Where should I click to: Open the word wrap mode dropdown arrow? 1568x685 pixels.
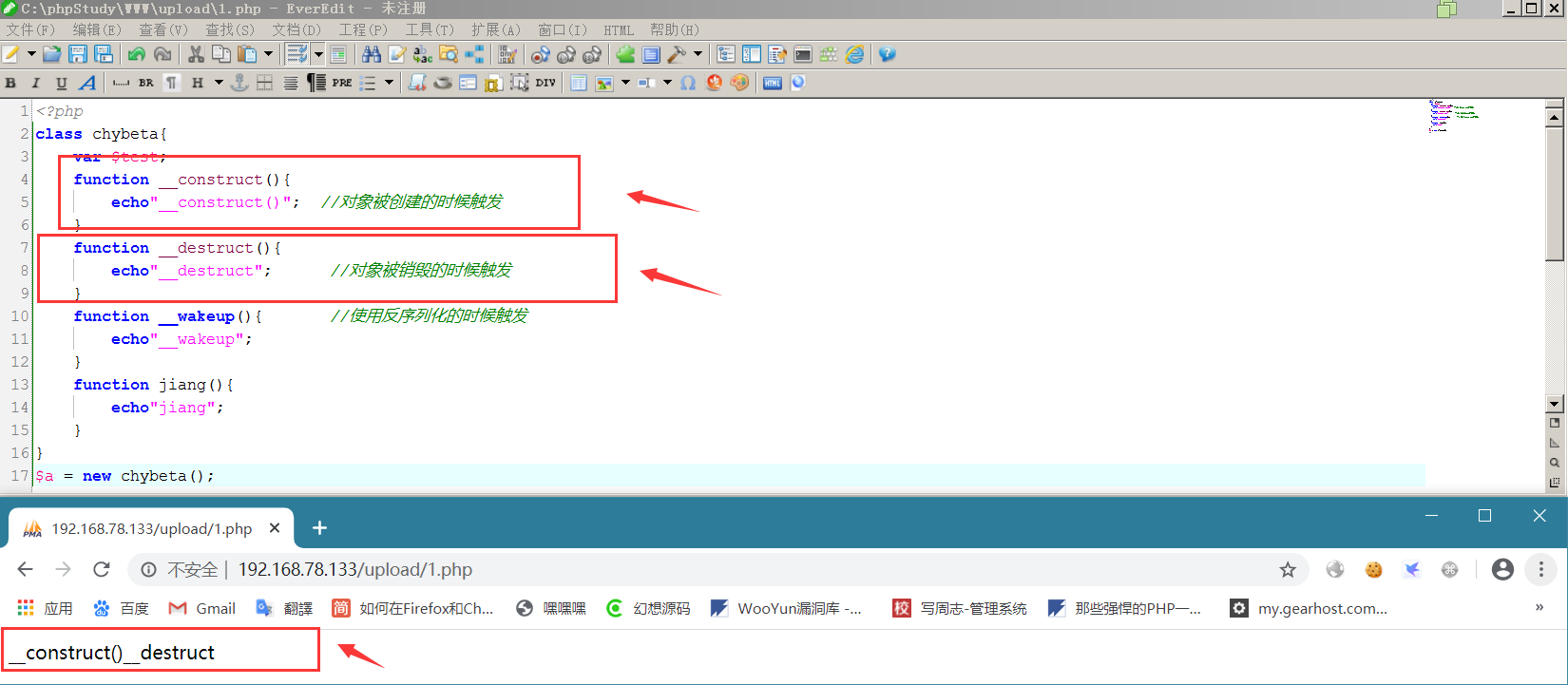coord(319,54)
